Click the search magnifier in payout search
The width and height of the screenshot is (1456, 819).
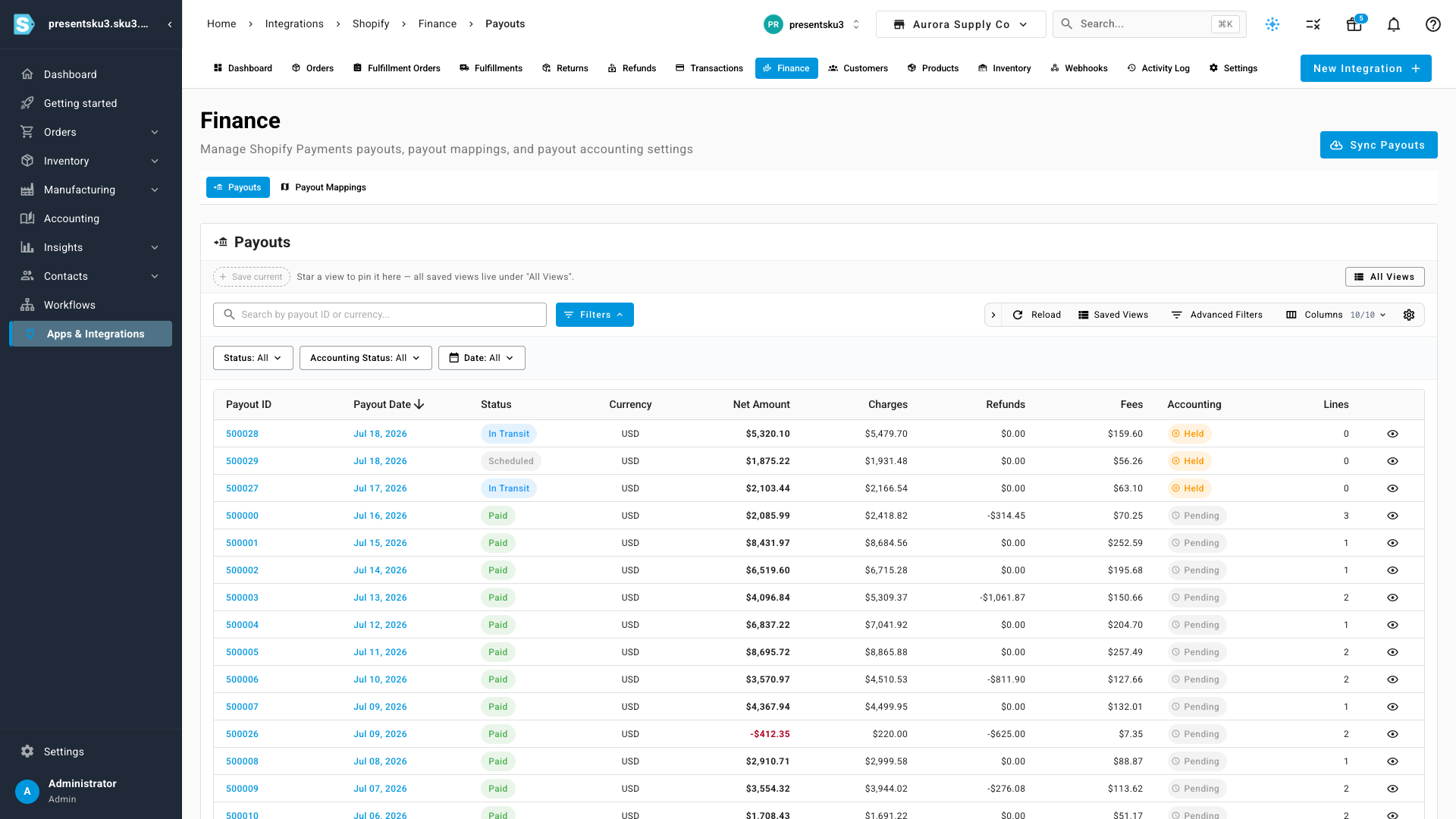point(229,315)
